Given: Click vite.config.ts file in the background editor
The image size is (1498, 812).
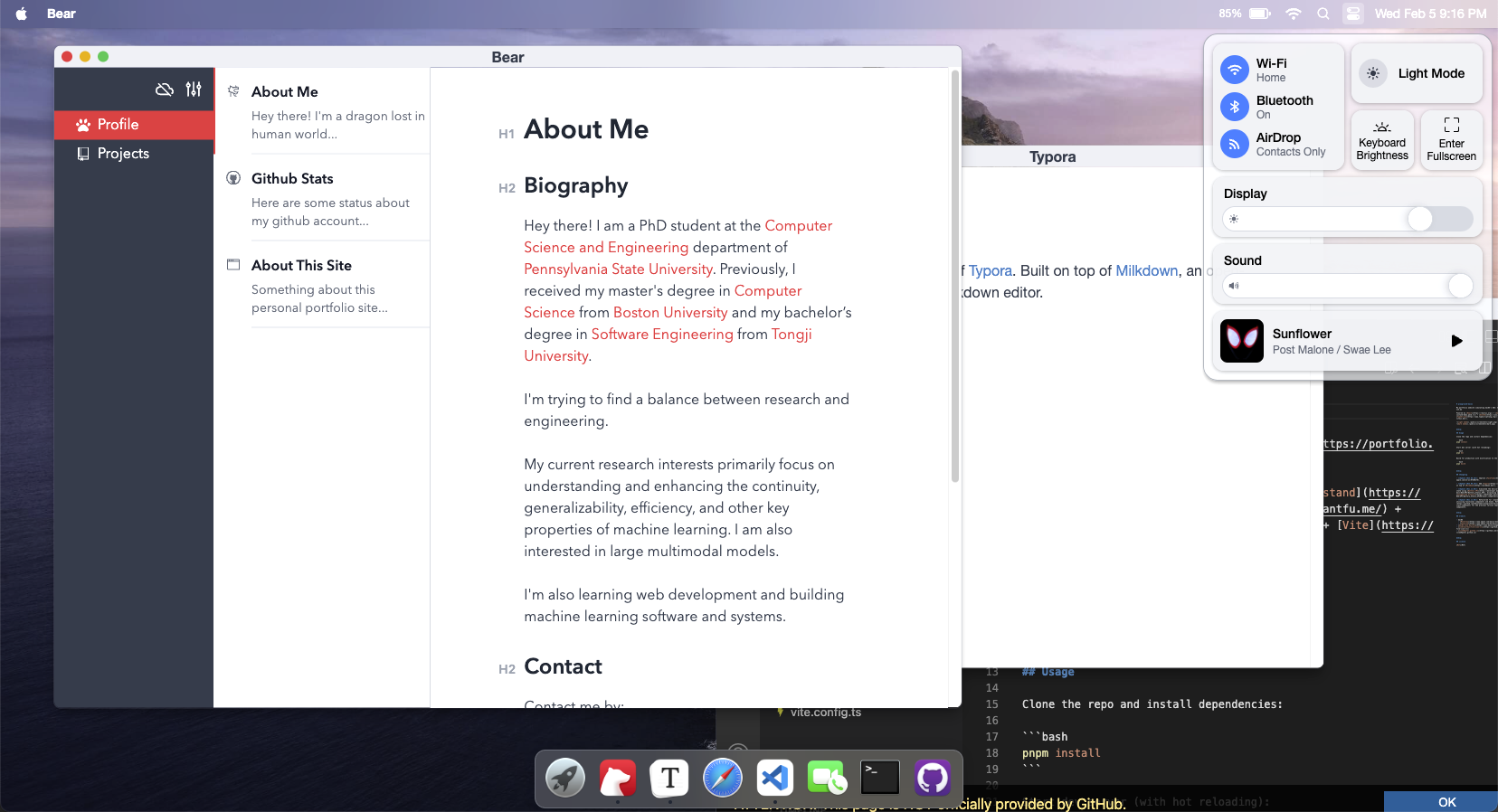Looking at the screenshot, I should [x=825, y=713].
